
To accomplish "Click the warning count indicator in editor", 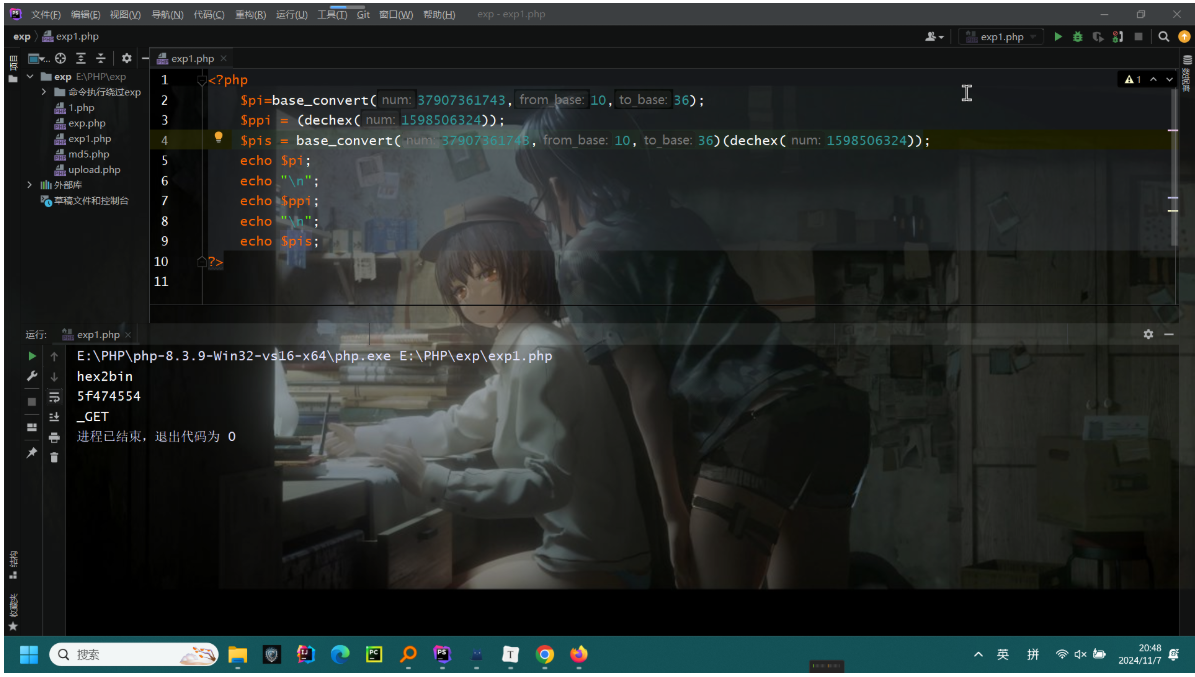I will pos(1133,79).
